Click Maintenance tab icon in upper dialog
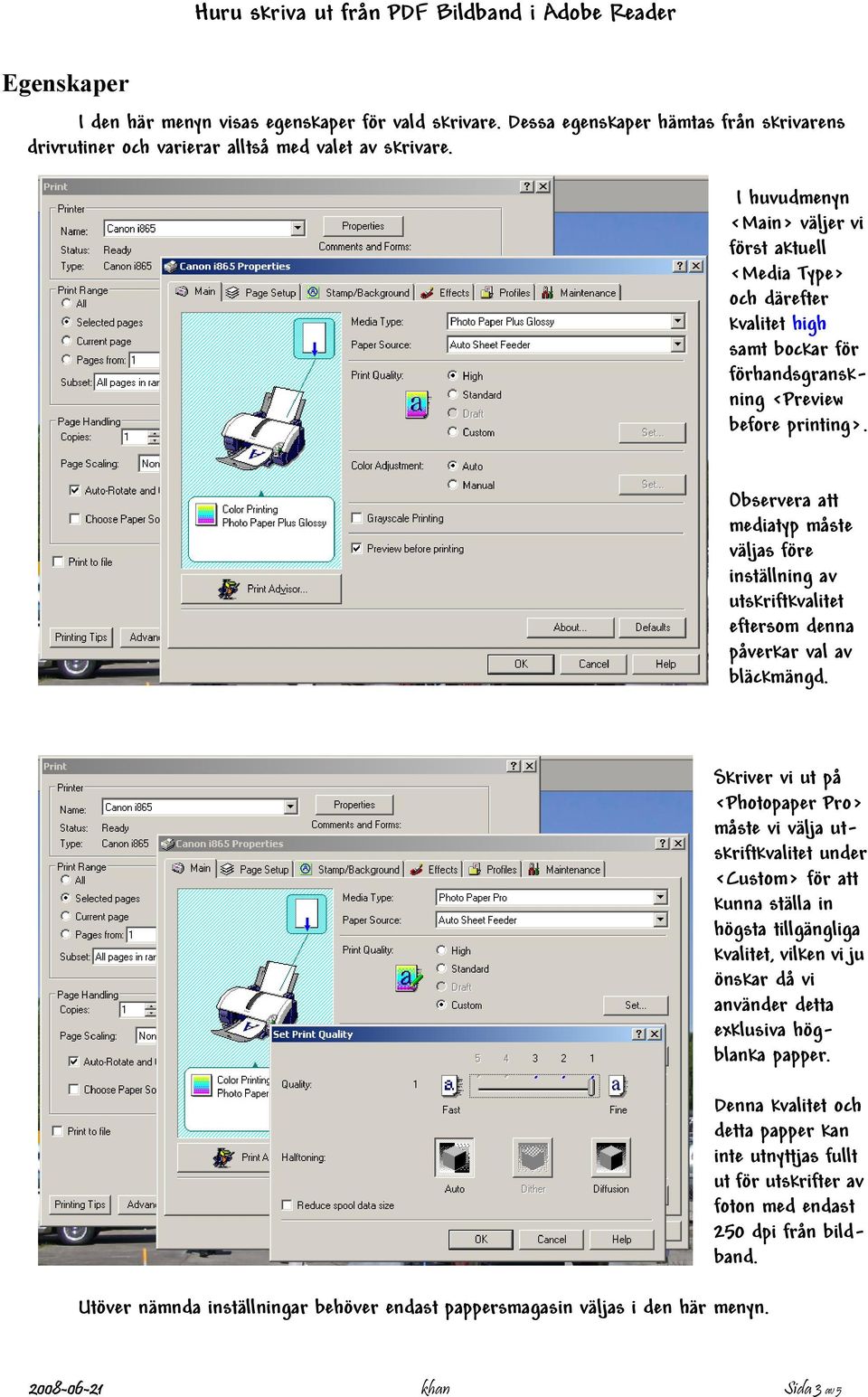The height and width of the screenshot is (1397, 868). [x=547, y=292]
